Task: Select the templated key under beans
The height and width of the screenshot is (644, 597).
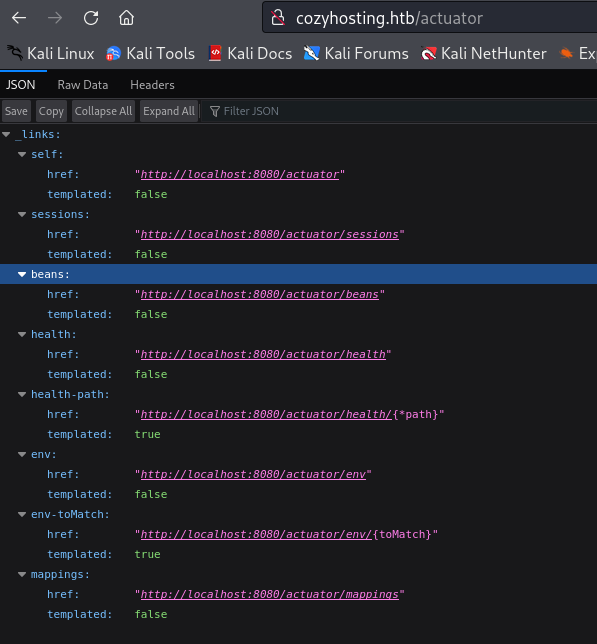Action: 79,314
